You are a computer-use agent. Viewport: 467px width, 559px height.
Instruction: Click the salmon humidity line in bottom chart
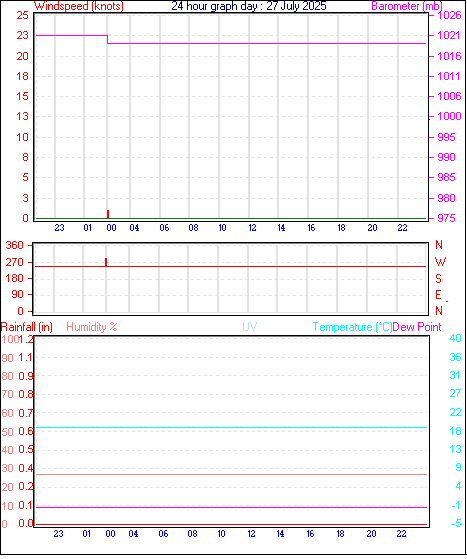(232, 475)
